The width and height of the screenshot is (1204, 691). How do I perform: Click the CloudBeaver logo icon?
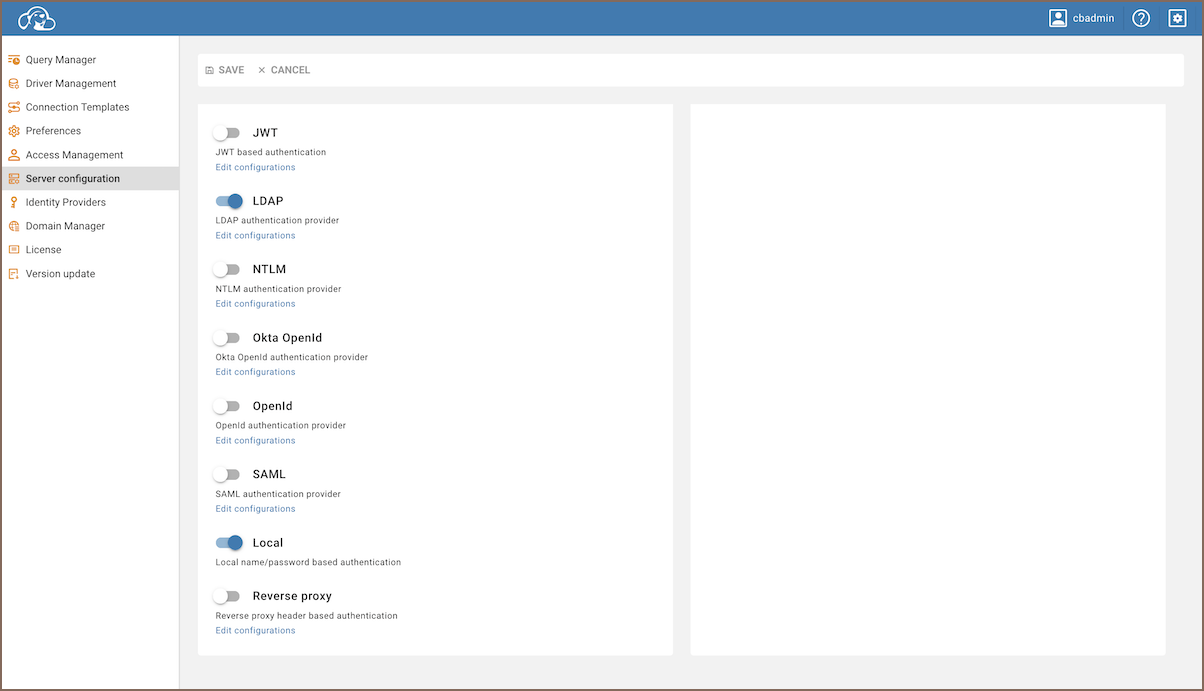(x=37, y=18)
